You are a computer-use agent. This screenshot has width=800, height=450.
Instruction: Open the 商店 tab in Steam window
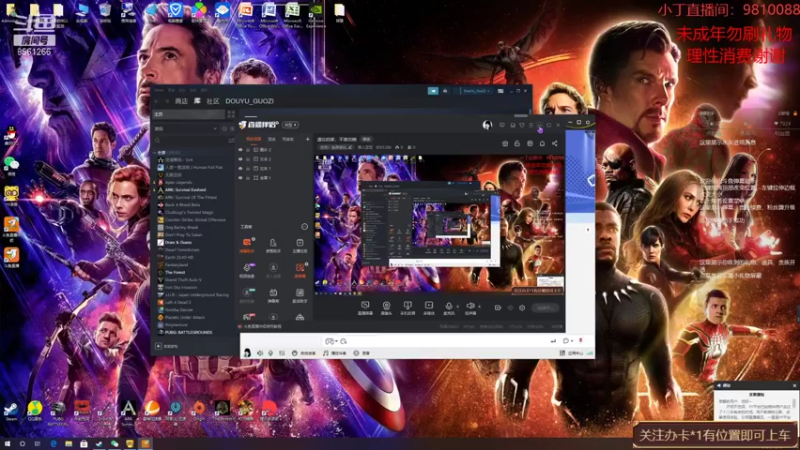[x=181, y=101]
